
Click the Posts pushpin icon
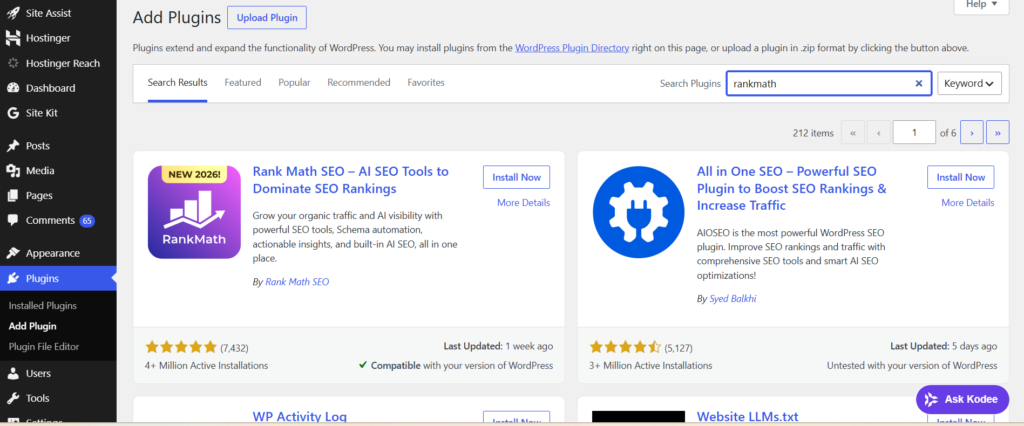point(12,146)
